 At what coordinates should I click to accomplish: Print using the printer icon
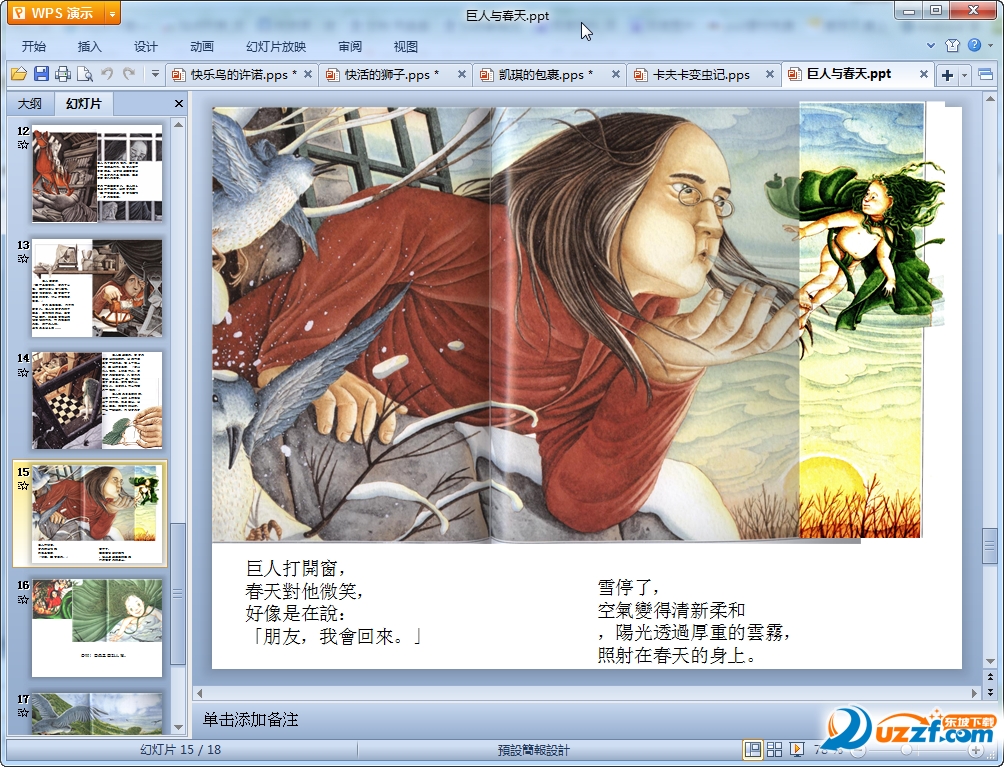[63, 74]
